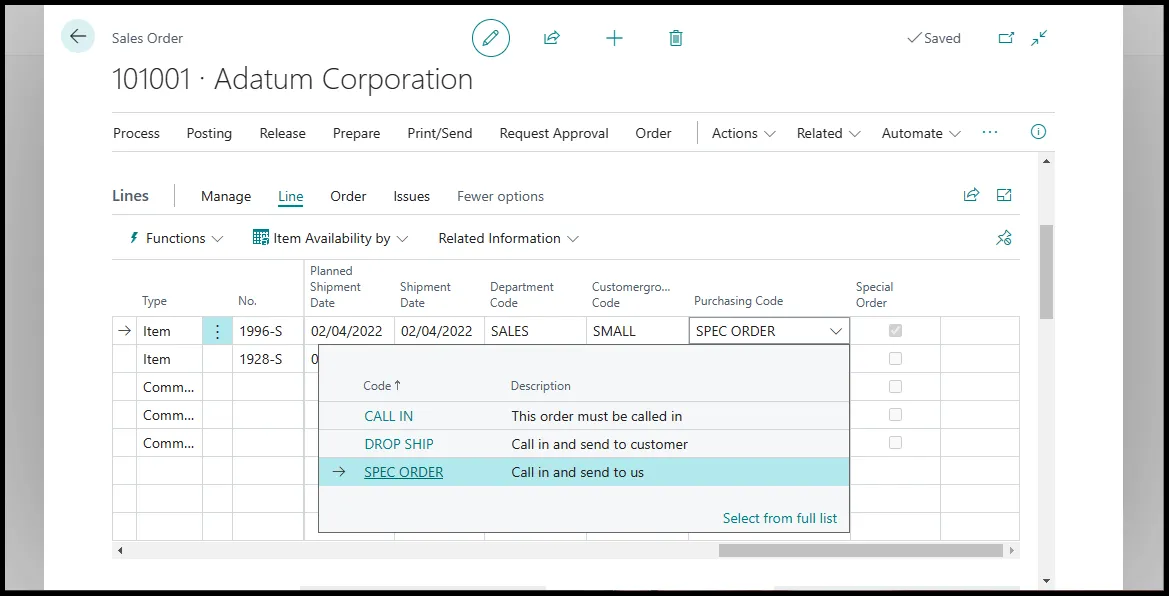Click 'Call in and send to customer' description
The image size is (1169, 596).
599,444
